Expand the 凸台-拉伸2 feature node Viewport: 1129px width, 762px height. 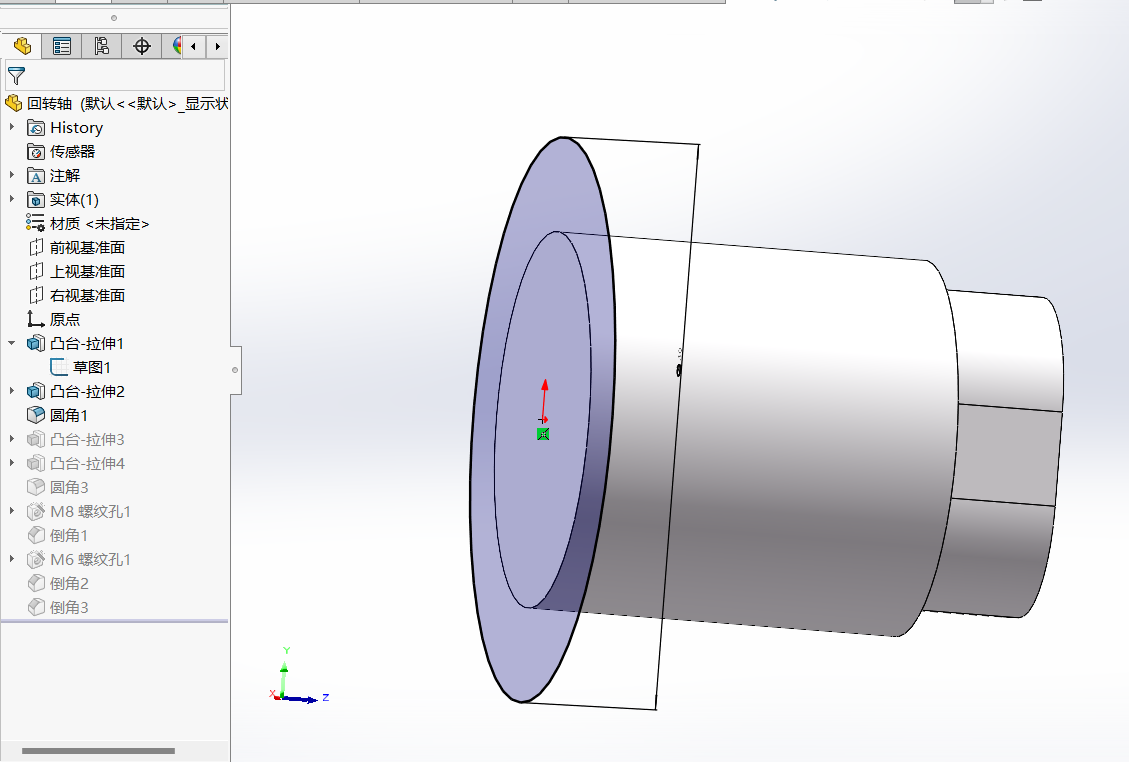coord(12,391)
